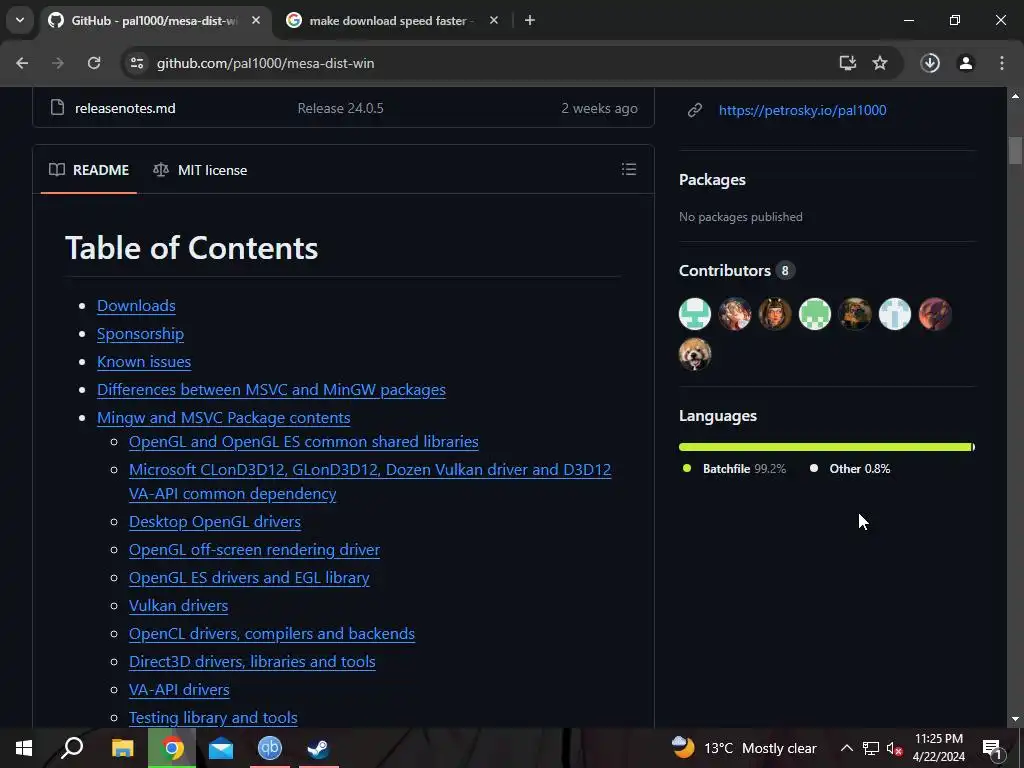
Task: Select the MIT license tab
Action: [x=200, y=170]
